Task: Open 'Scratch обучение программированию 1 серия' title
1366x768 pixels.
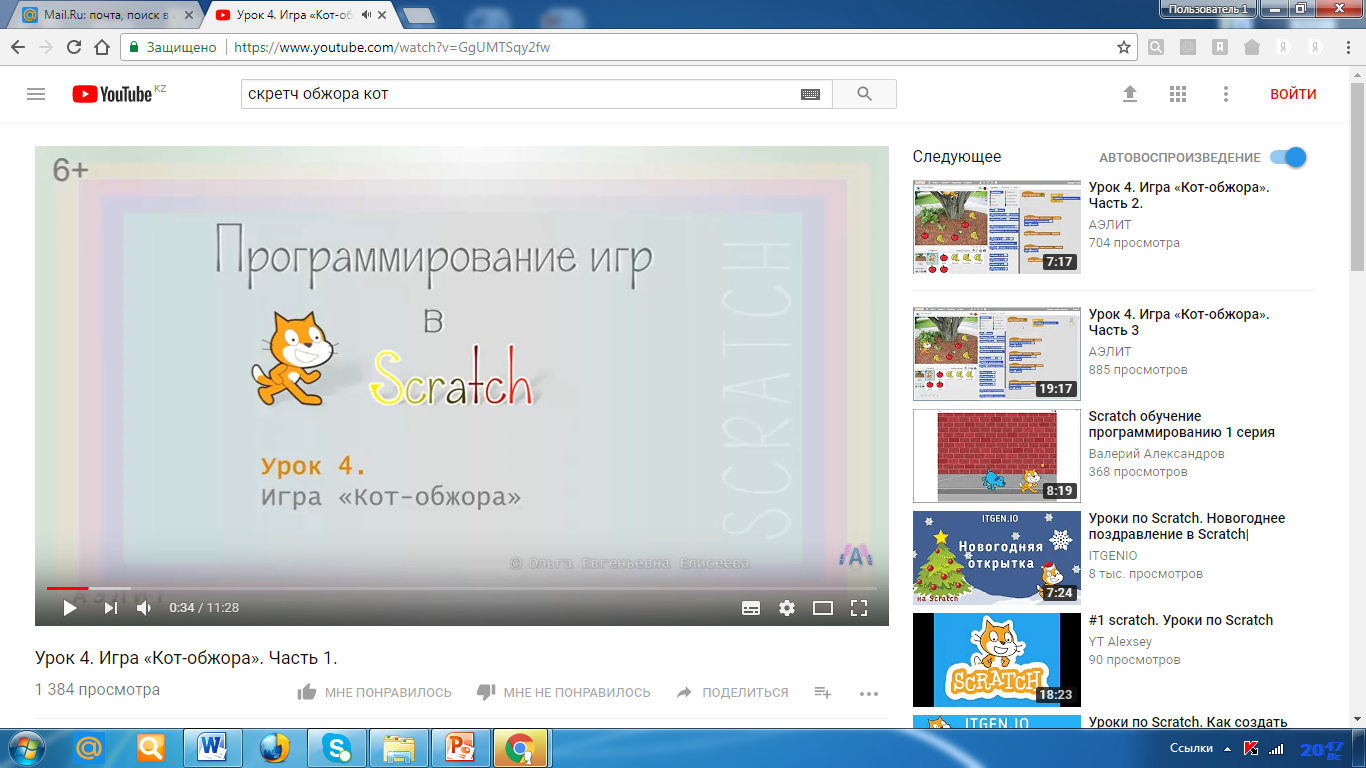Action: [1181, 424]
